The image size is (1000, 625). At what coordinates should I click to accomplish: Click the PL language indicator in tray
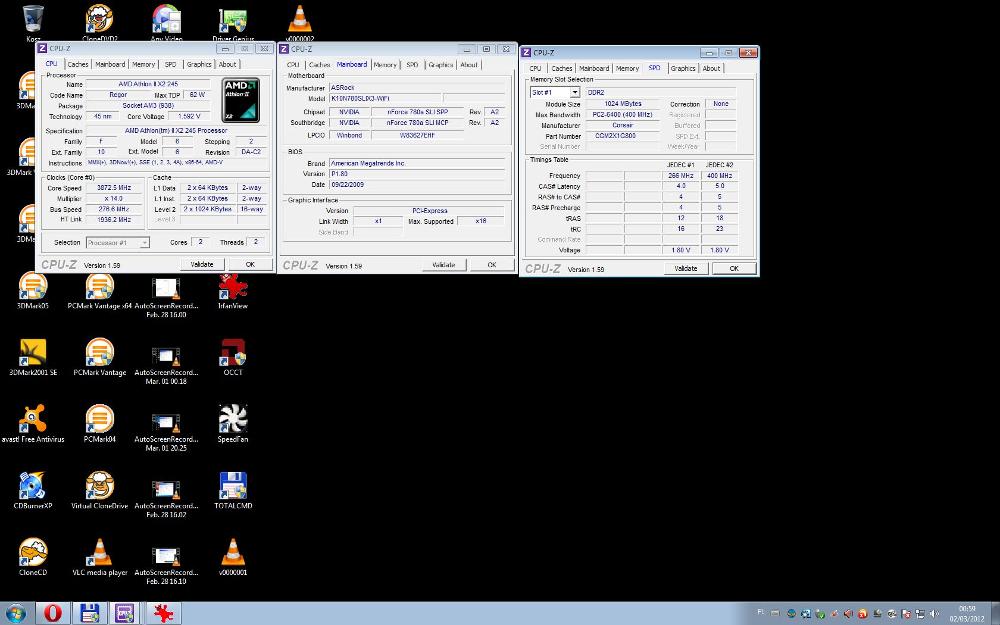point(761,613)
